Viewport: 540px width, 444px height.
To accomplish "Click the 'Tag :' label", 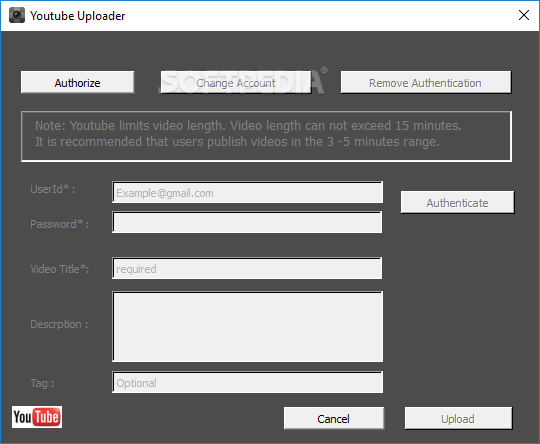I will coord(42,383).
